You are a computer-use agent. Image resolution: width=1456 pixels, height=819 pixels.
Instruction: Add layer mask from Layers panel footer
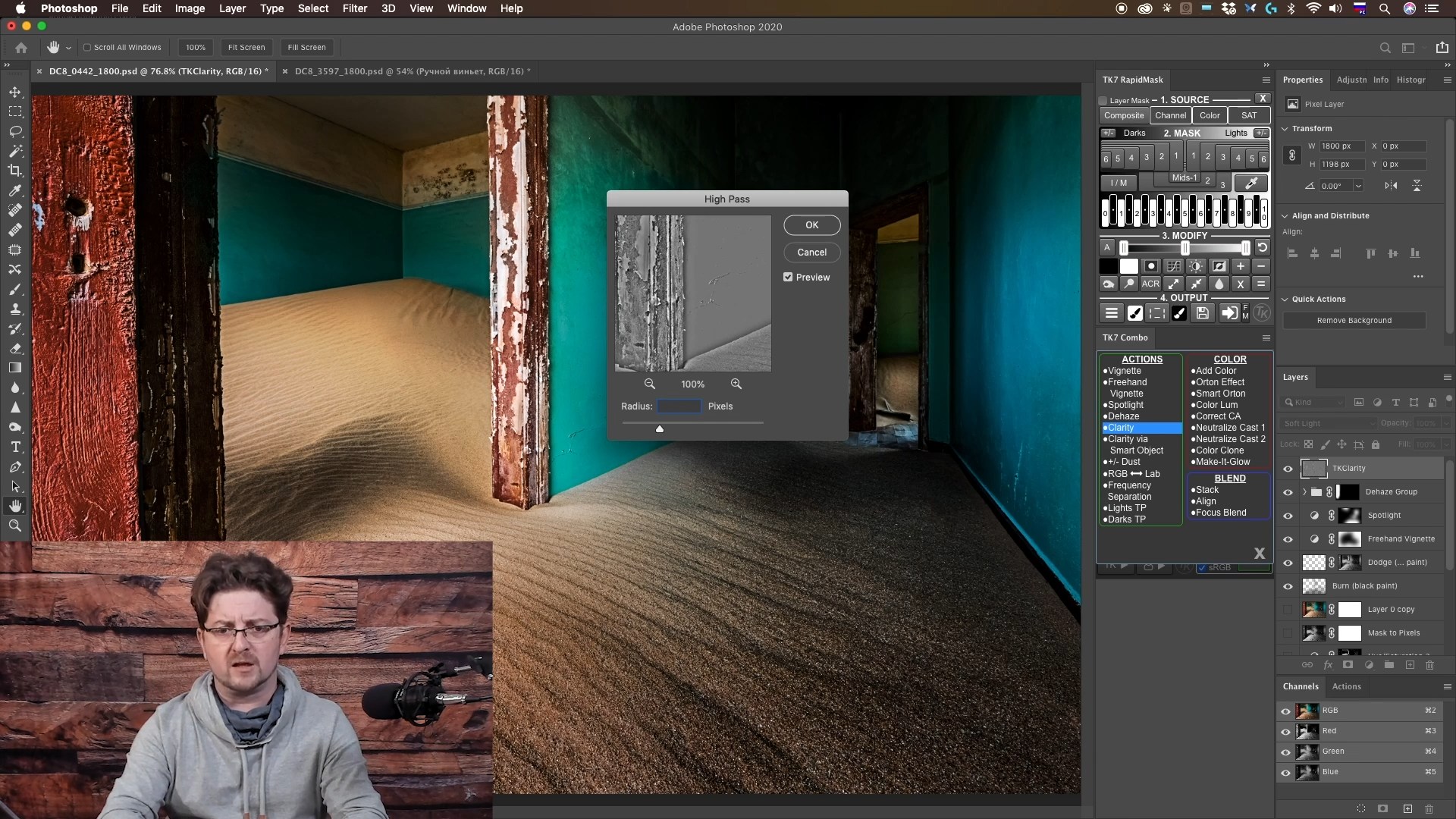(x=1348, y=665)
